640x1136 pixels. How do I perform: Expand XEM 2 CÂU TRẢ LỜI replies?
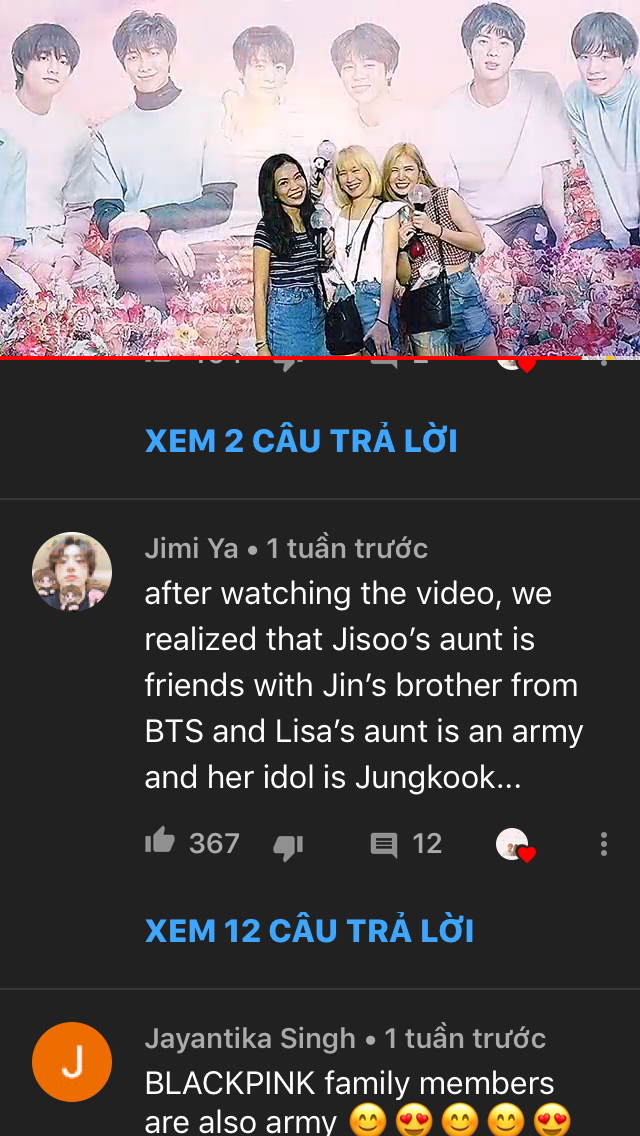coord(302,440)
